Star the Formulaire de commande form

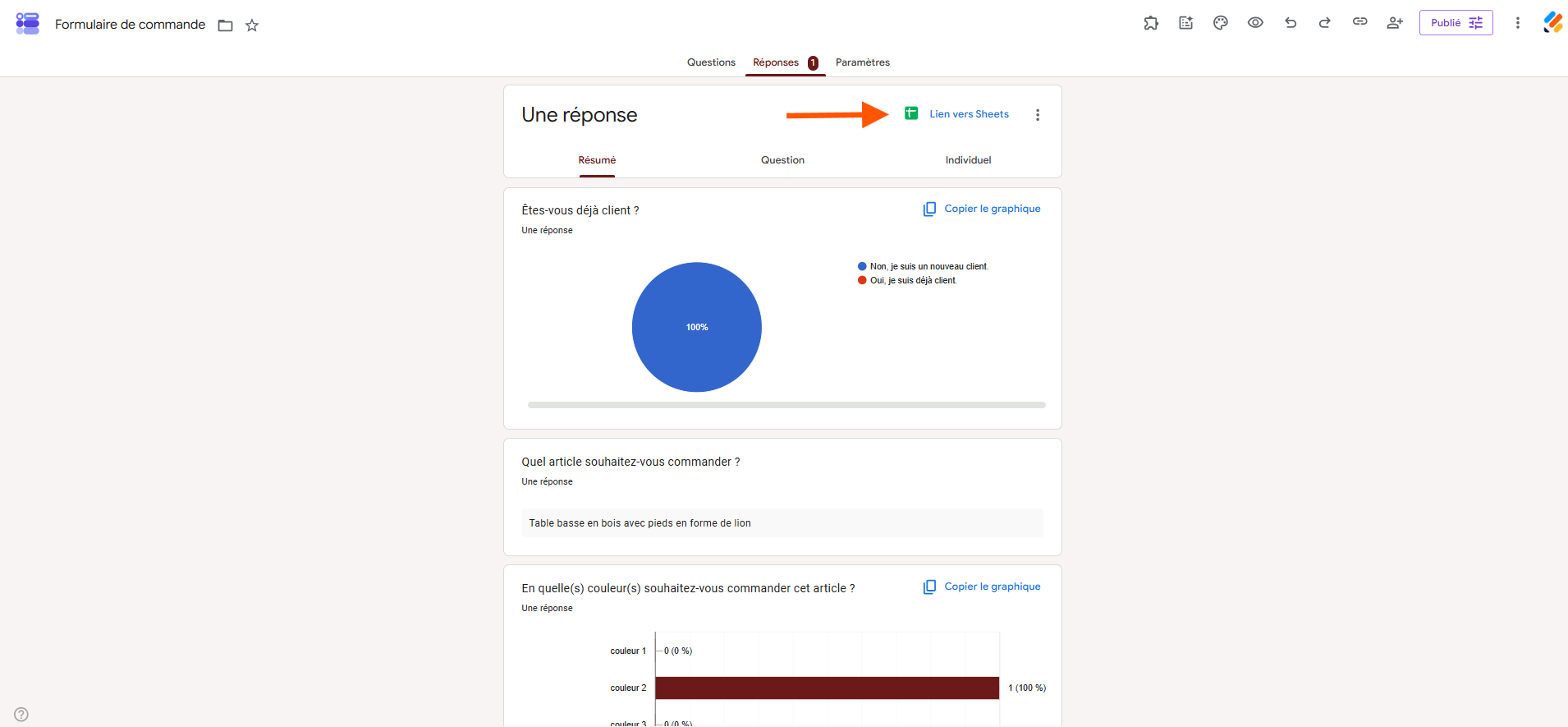click(252, 25)
